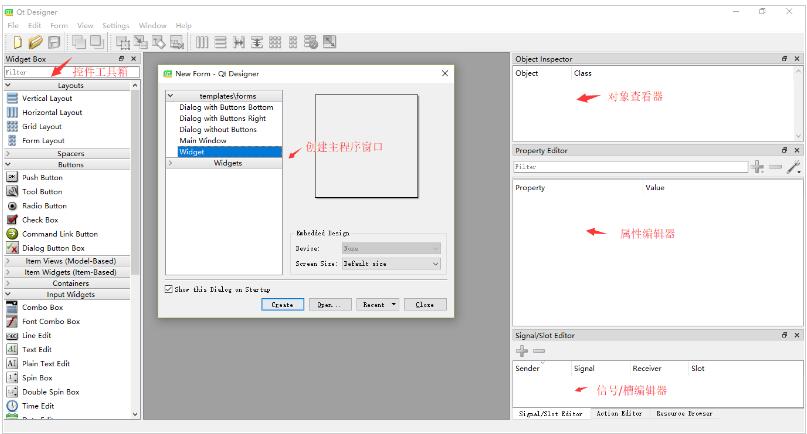The width and height of the screenshot is (807, 434).
Task: Select the Edit Buddies mode icon
Action: click(159, 42)
